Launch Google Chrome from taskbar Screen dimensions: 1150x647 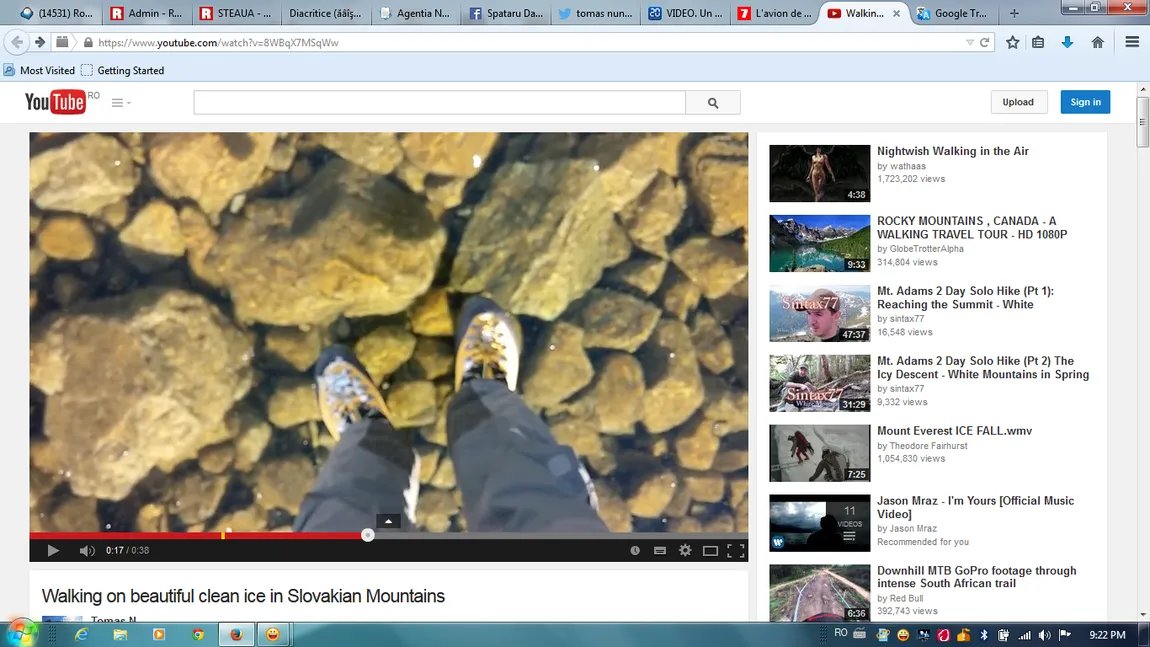click(197, 635)
